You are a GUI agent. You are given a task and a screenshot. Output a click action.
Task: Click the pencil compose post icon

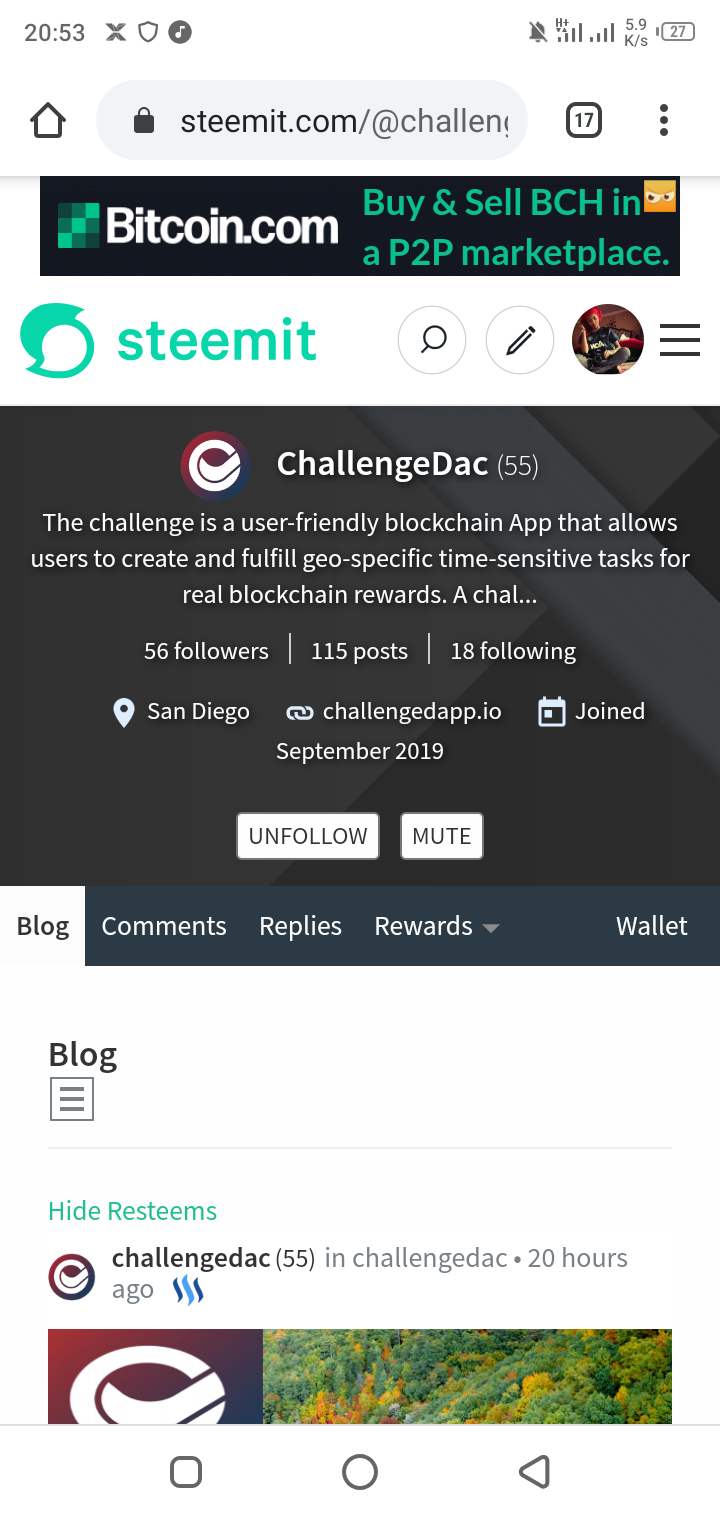[519, 340]
